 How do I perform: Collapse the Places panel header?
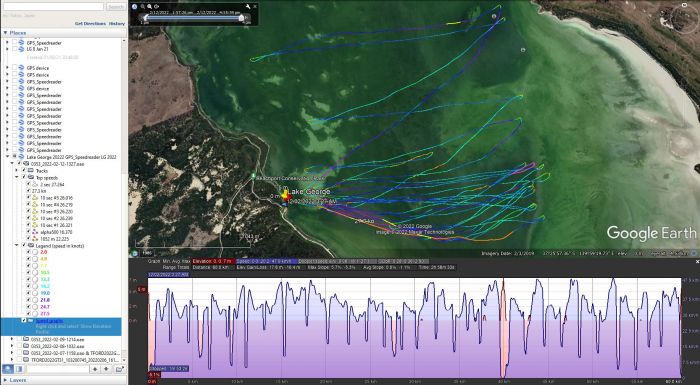coord(5,33)
